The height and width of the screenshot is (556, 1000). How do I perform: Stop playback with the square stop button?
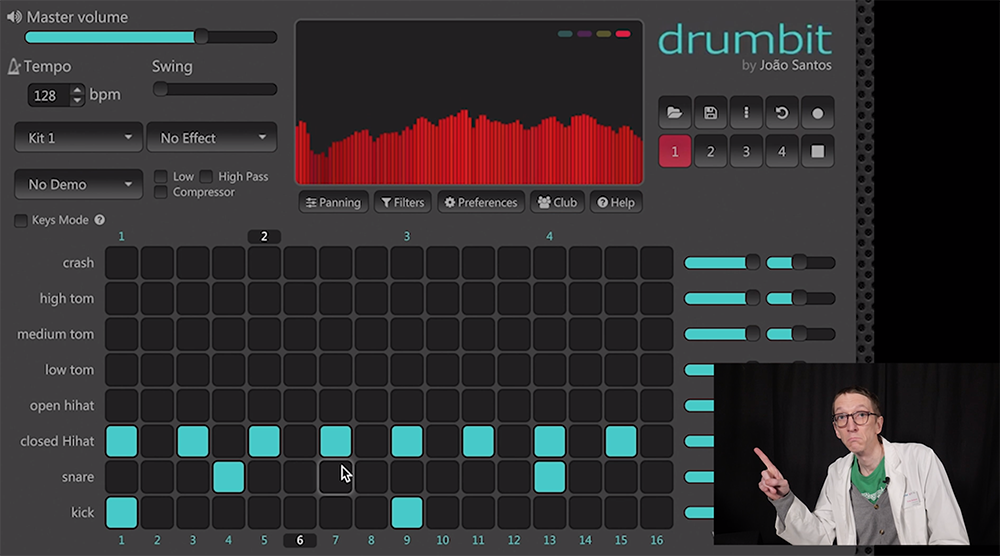pos(818,152)
